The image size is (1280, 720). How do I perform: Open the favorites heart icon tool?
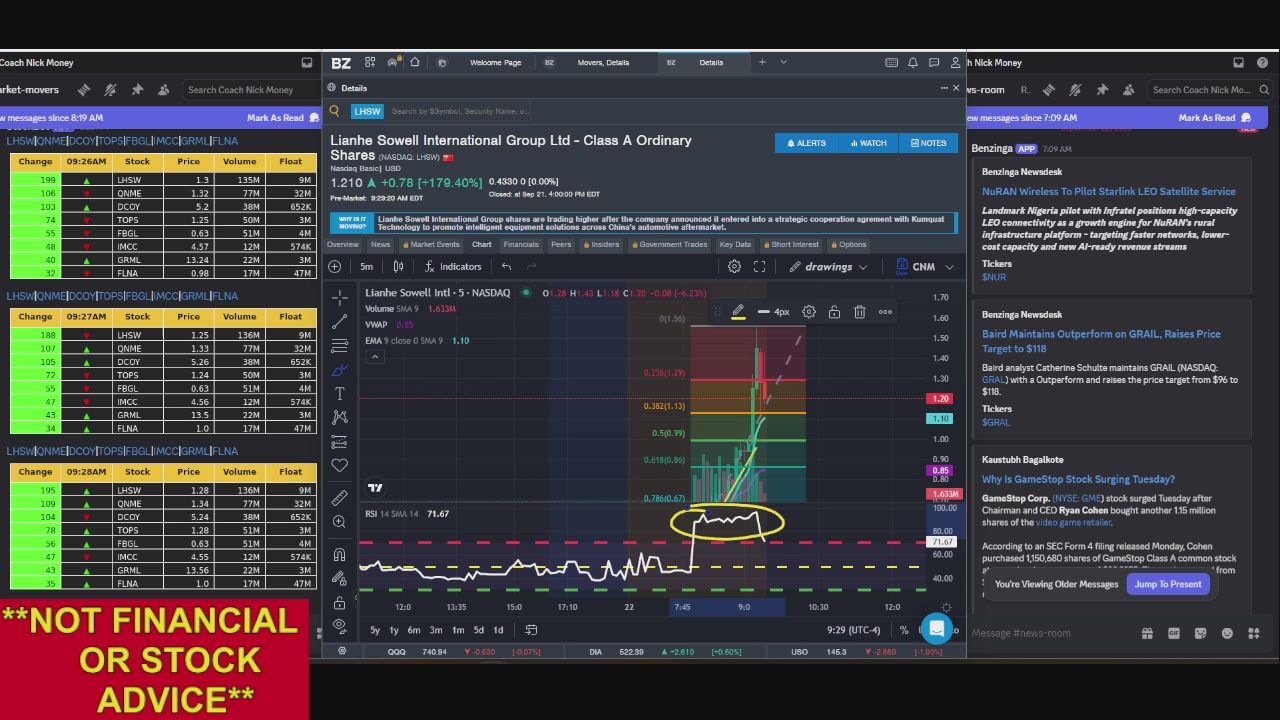click(340, 465)
